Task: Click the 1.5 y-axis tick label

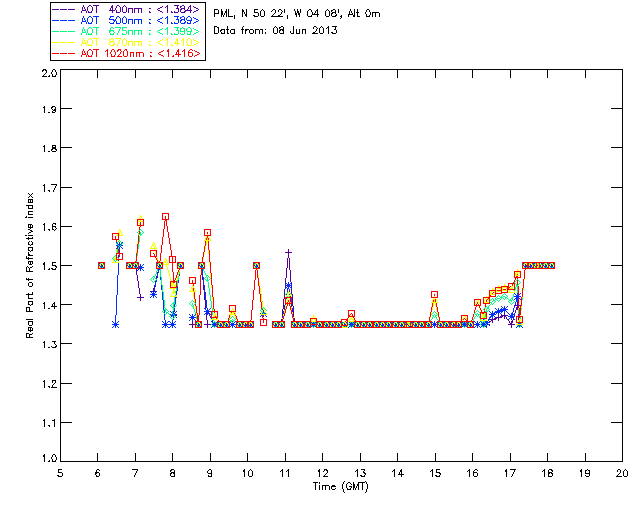Action: click(49, 266)
